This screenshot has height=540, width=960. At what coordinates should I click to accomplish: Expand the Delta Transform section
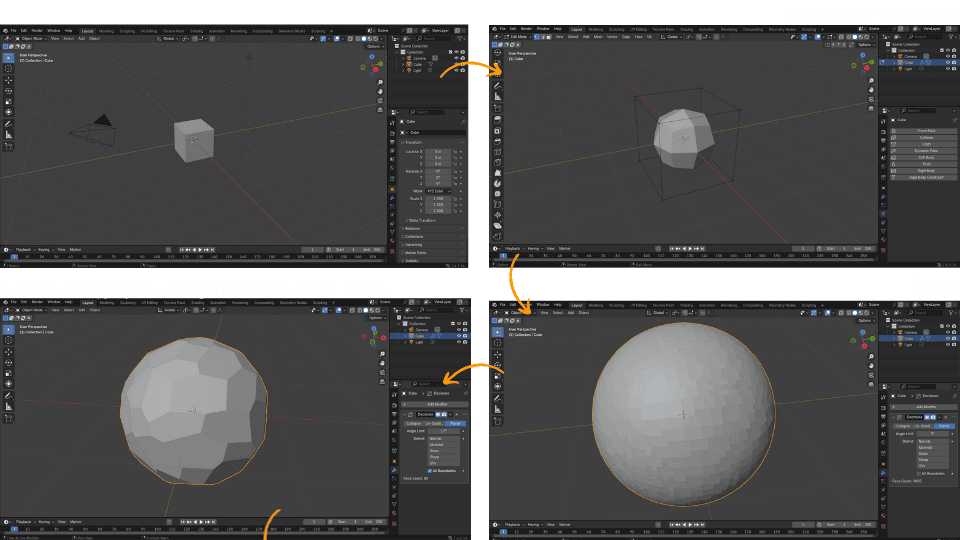click(420, 220)
